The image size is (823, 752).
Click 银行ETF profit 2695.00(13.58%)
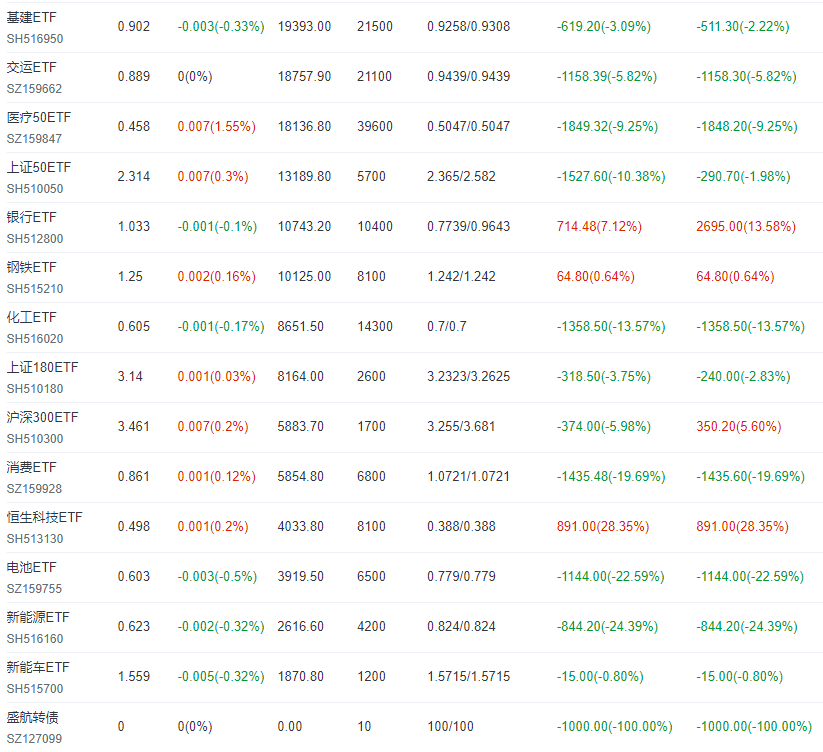746,226
